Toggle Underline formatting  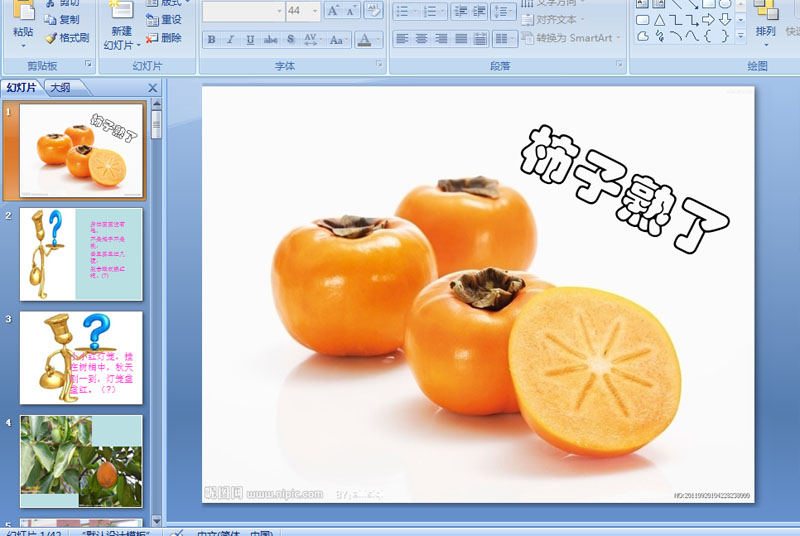point(250,40)
